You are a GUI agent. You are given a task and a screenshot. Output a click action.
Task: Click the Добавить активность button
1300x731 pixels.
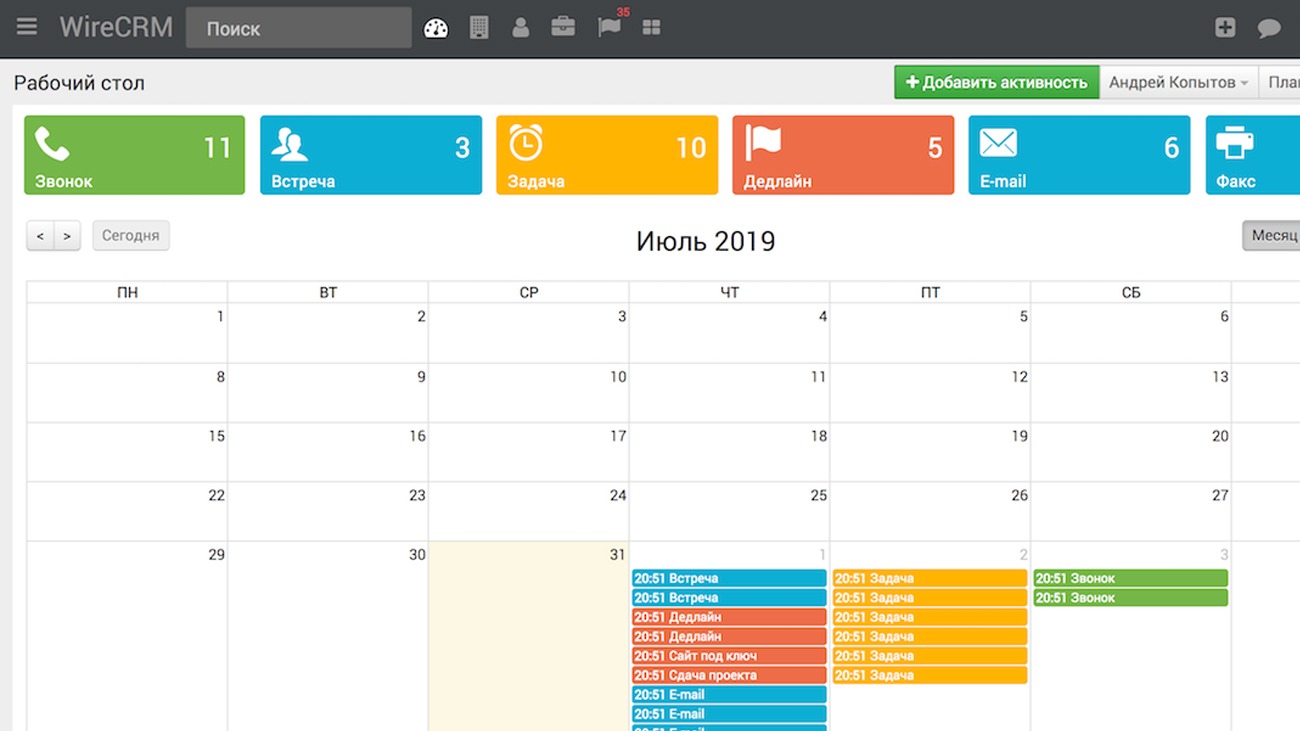coord(996,83)
